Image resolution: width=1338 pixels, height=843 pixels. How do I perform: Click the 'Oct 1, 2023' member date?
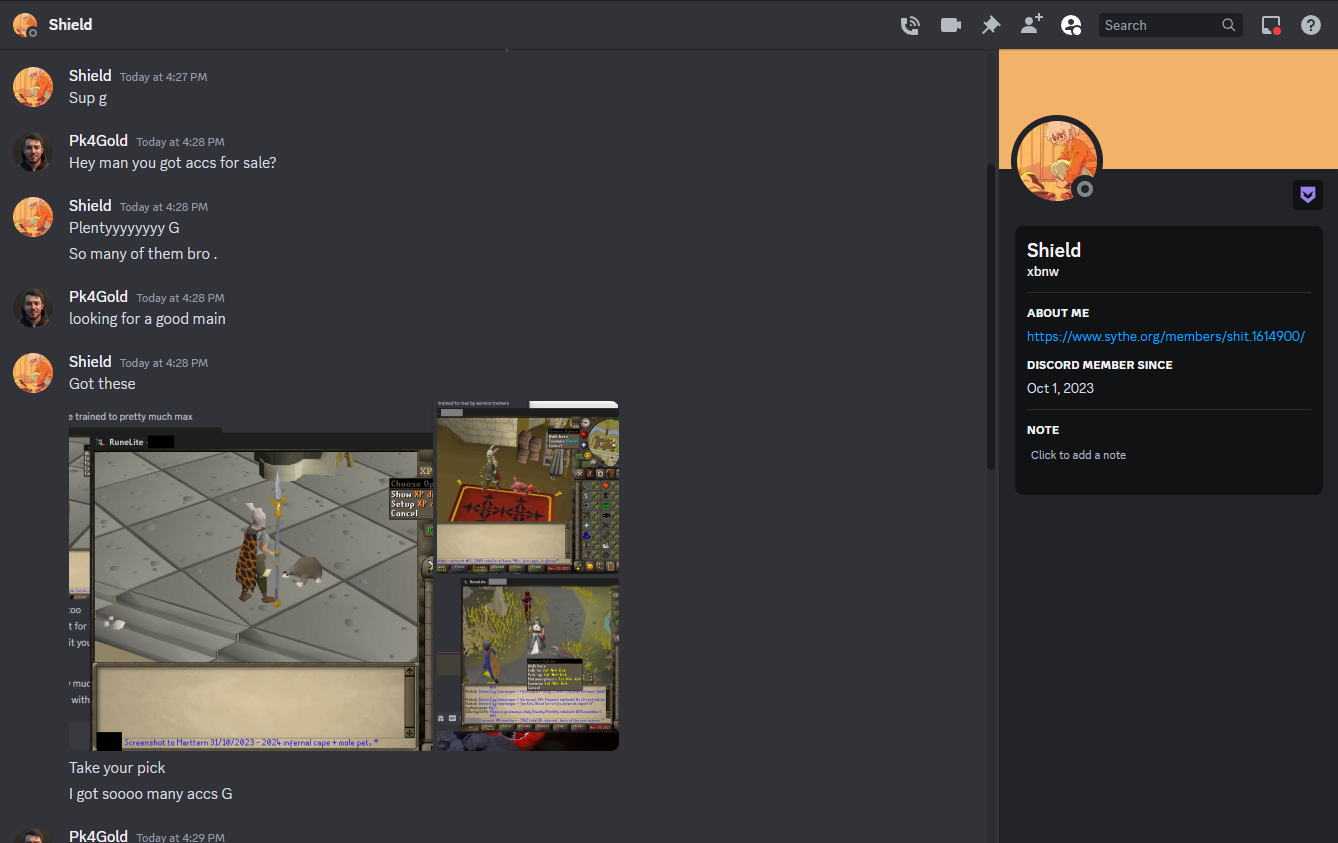(x=1060, y=388)
